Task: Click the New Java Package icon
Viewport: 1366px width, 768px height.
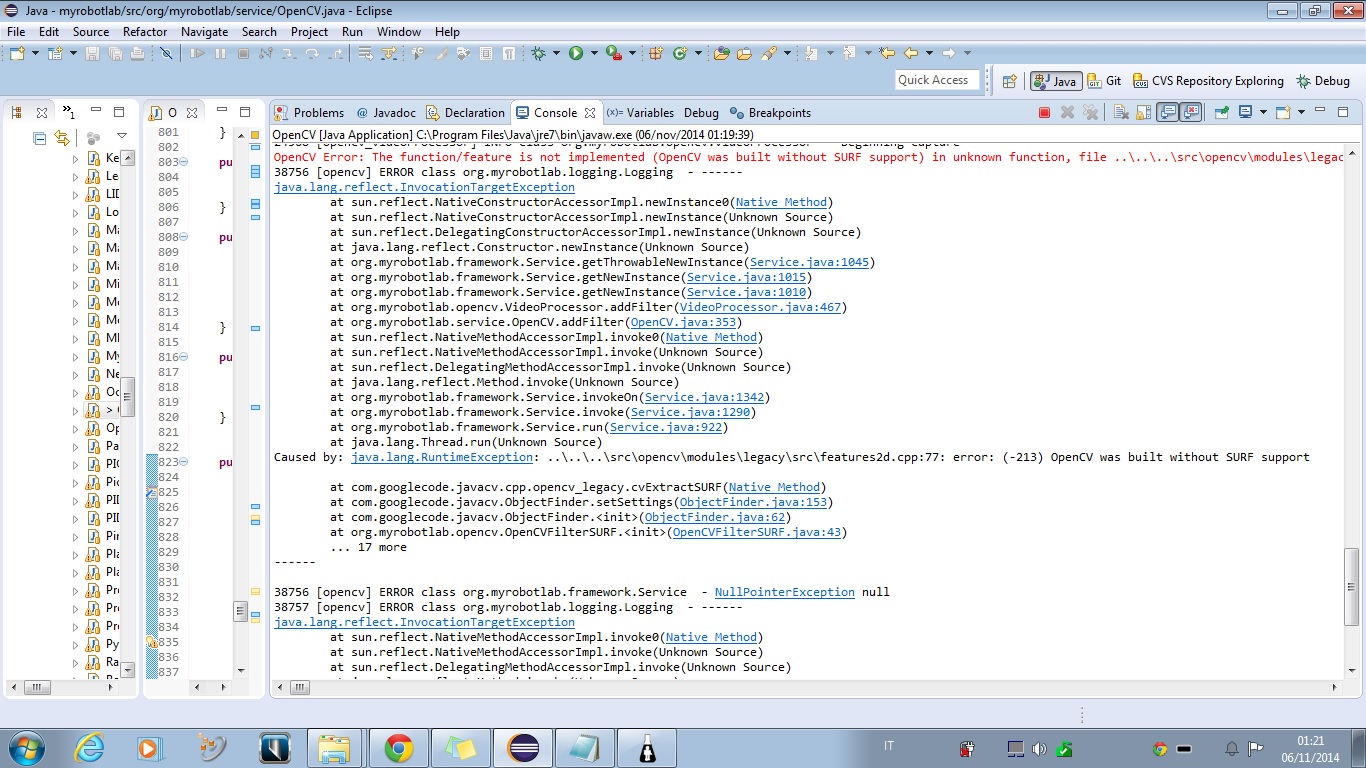Action: tap(655, 53)
